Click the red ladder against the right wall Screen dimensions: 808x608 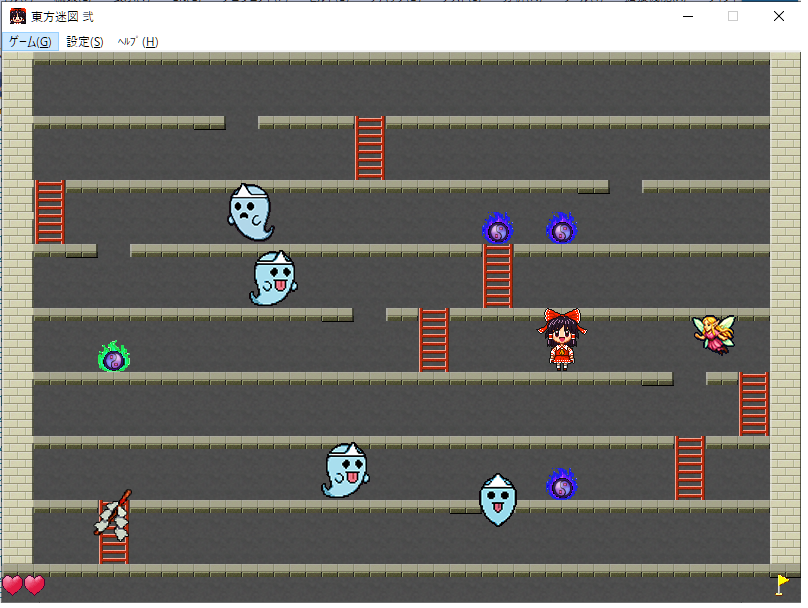pos(753,403)
